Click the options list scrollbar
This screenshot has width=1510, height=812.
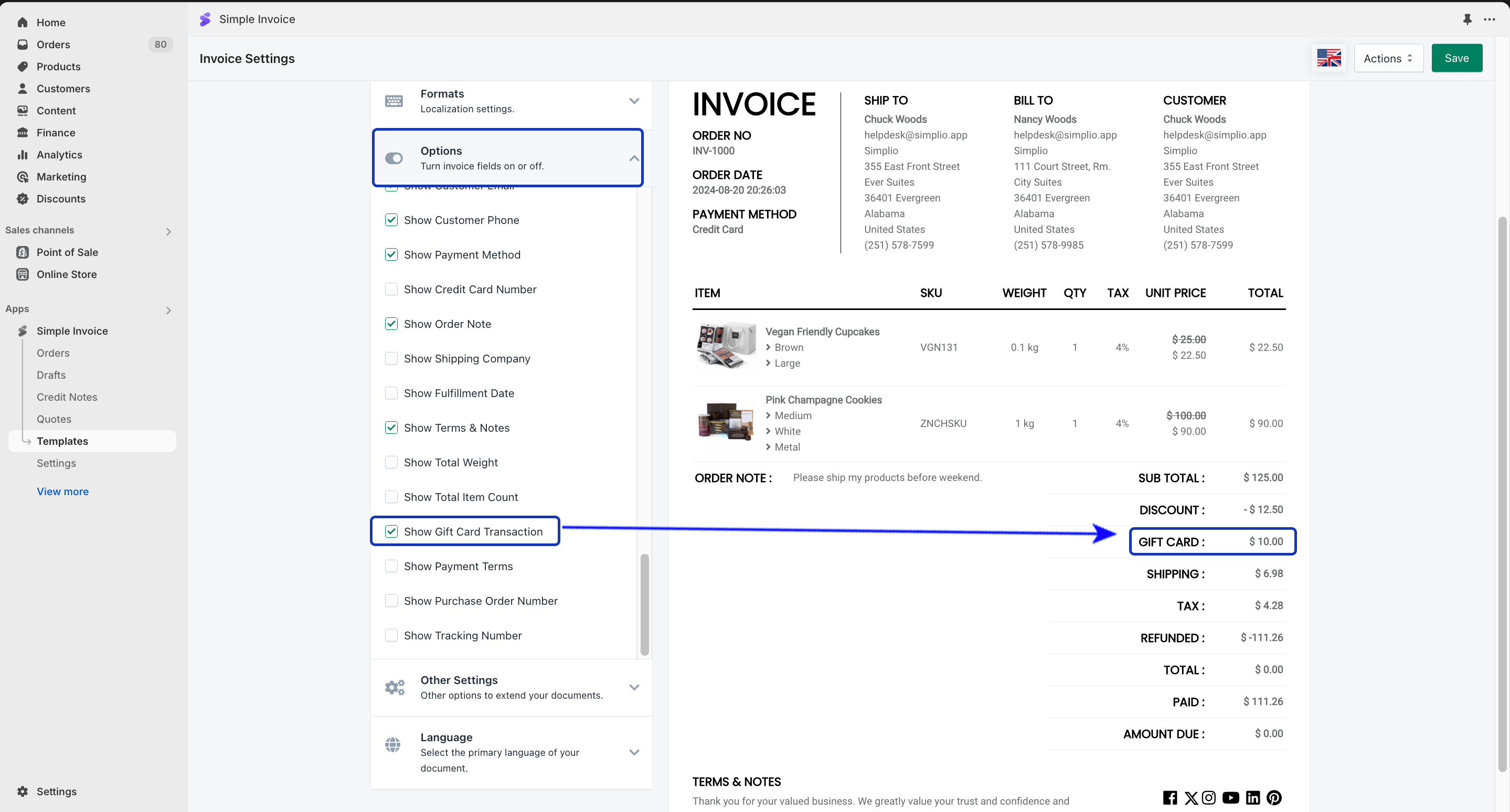pyautogui.click(x=644, y=603)
